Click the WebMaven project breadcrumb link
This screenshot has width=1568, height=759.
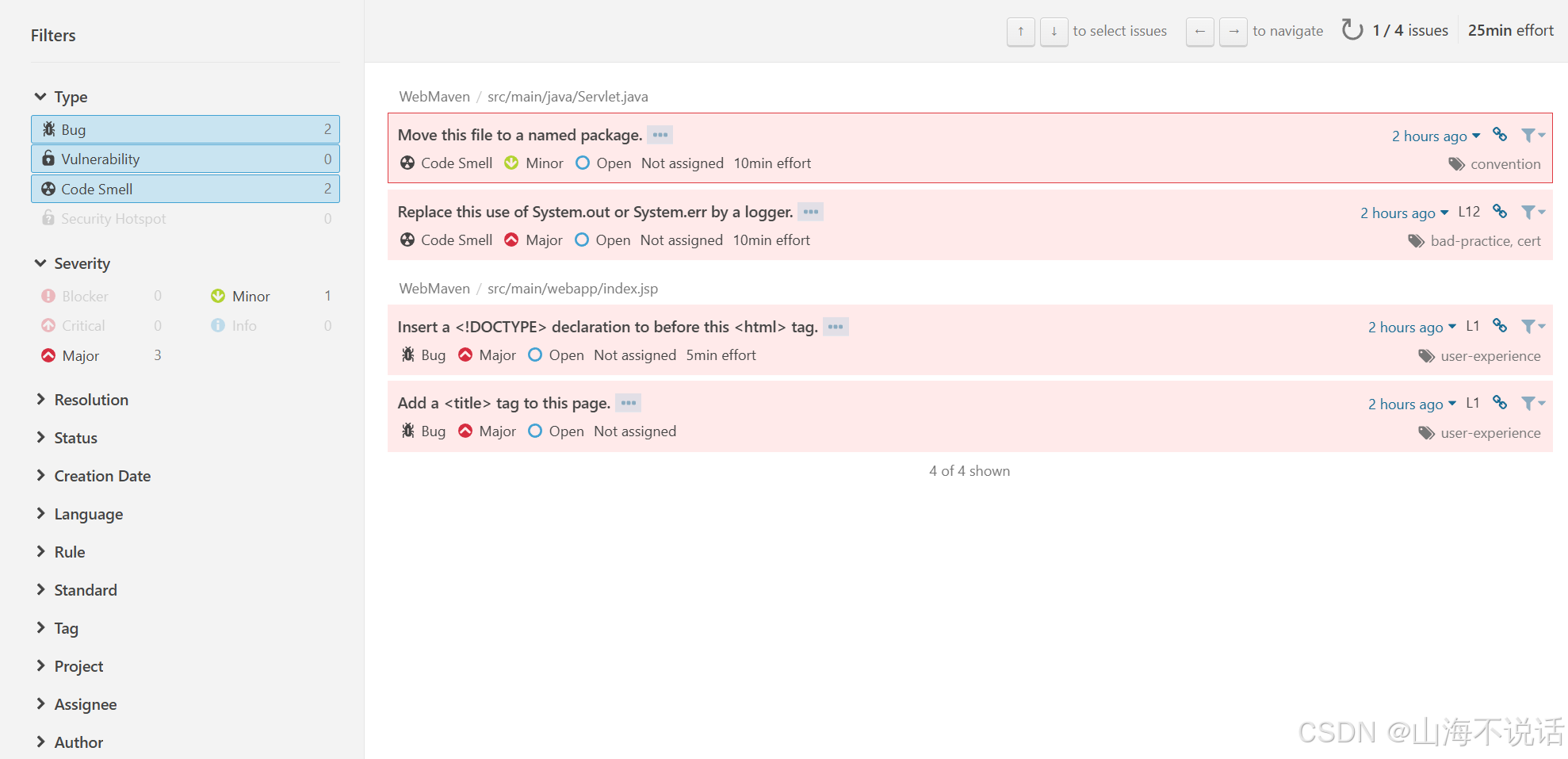click(434, 96)
